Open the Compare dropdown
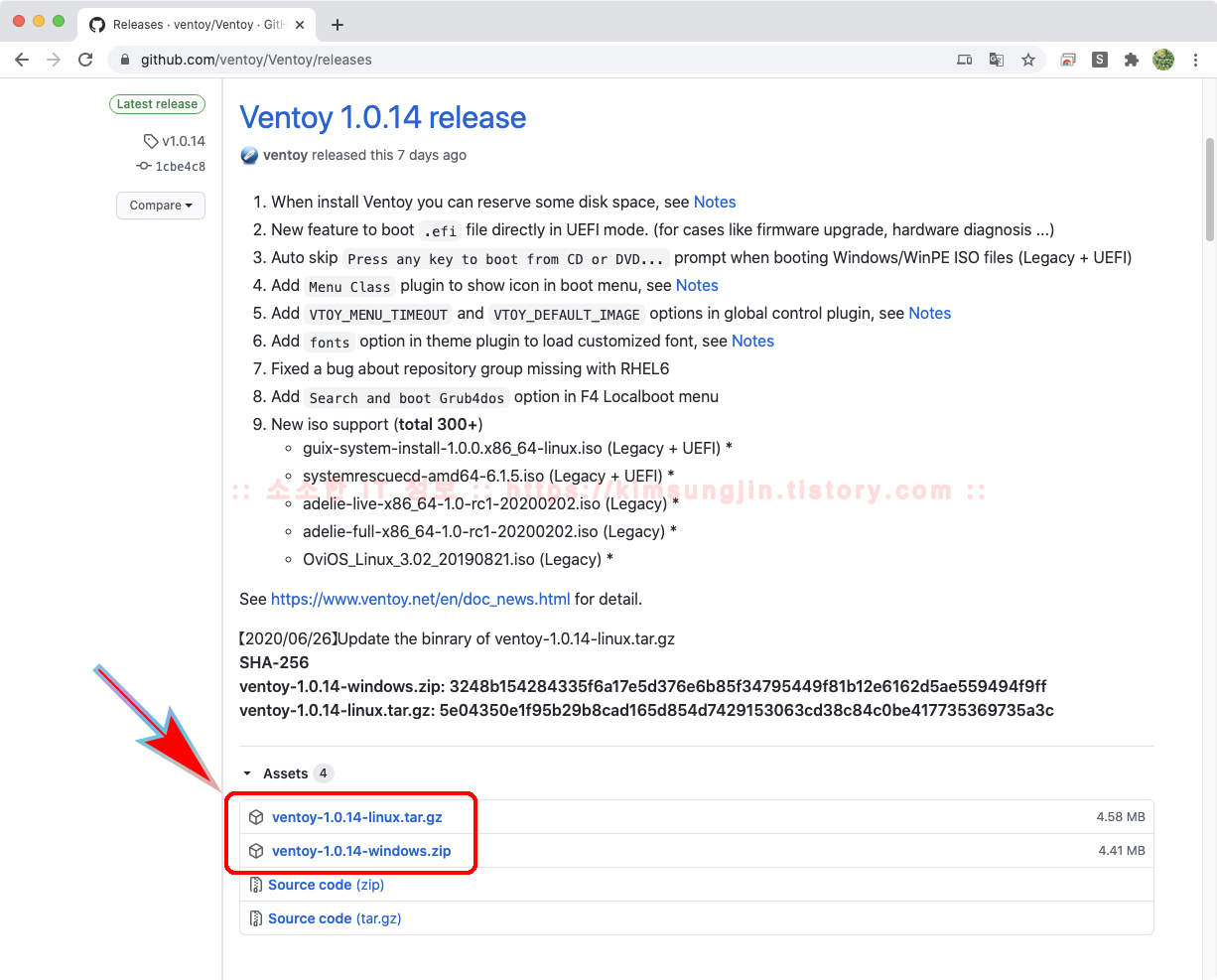Viewport: 1217px width, 980px height. coord(161,206)
